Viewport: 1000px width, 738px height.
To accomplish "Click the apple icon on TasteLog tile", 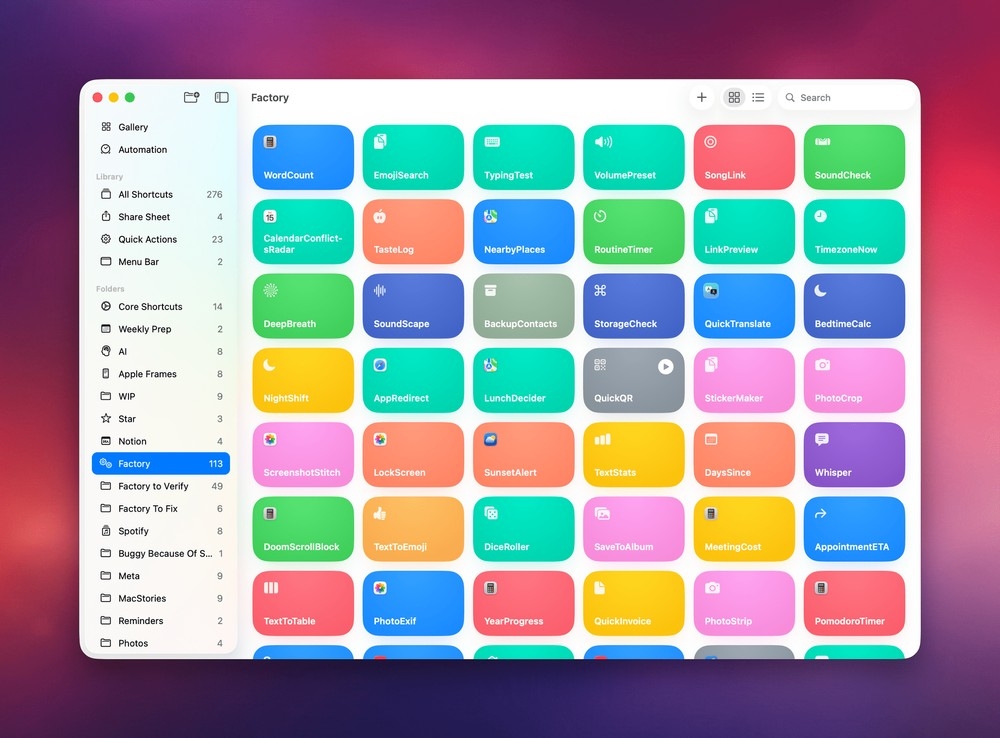I will pos(380,216).
